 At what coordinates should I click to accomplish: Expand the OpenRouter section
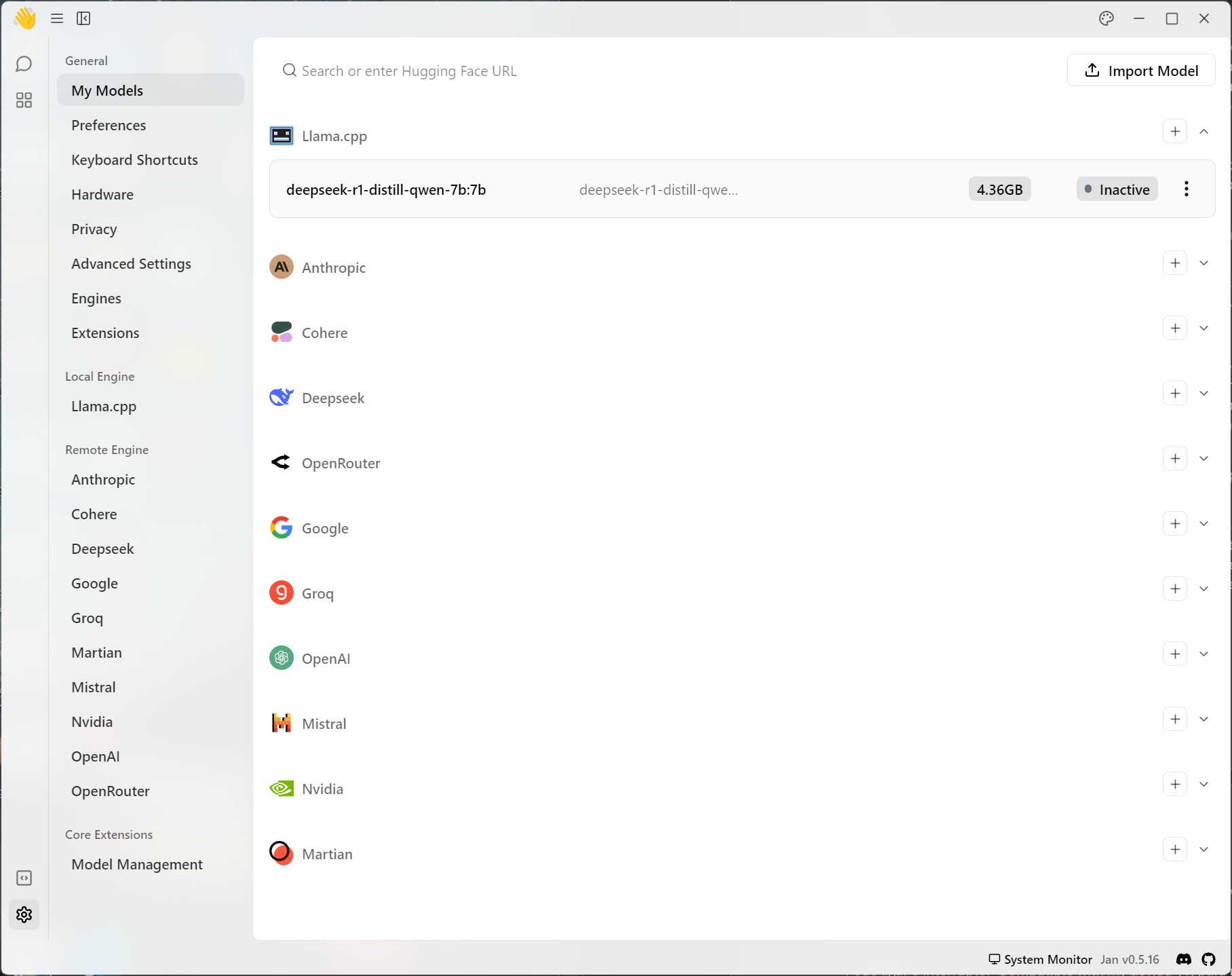pyautogui.click(x=1204, y=458)
